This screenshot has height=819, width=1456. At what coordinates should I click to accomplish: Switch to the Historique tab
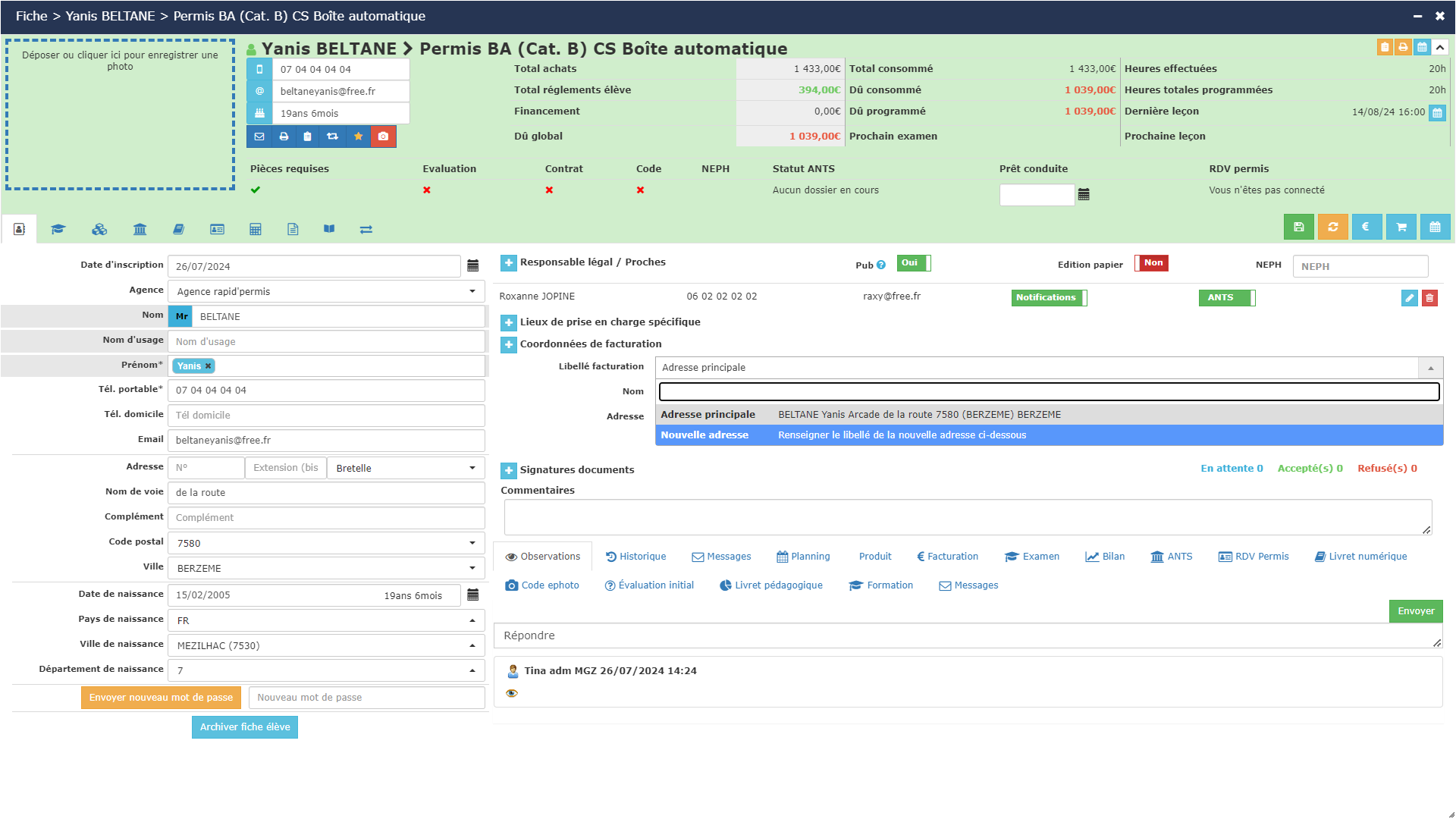click(635, 557)
